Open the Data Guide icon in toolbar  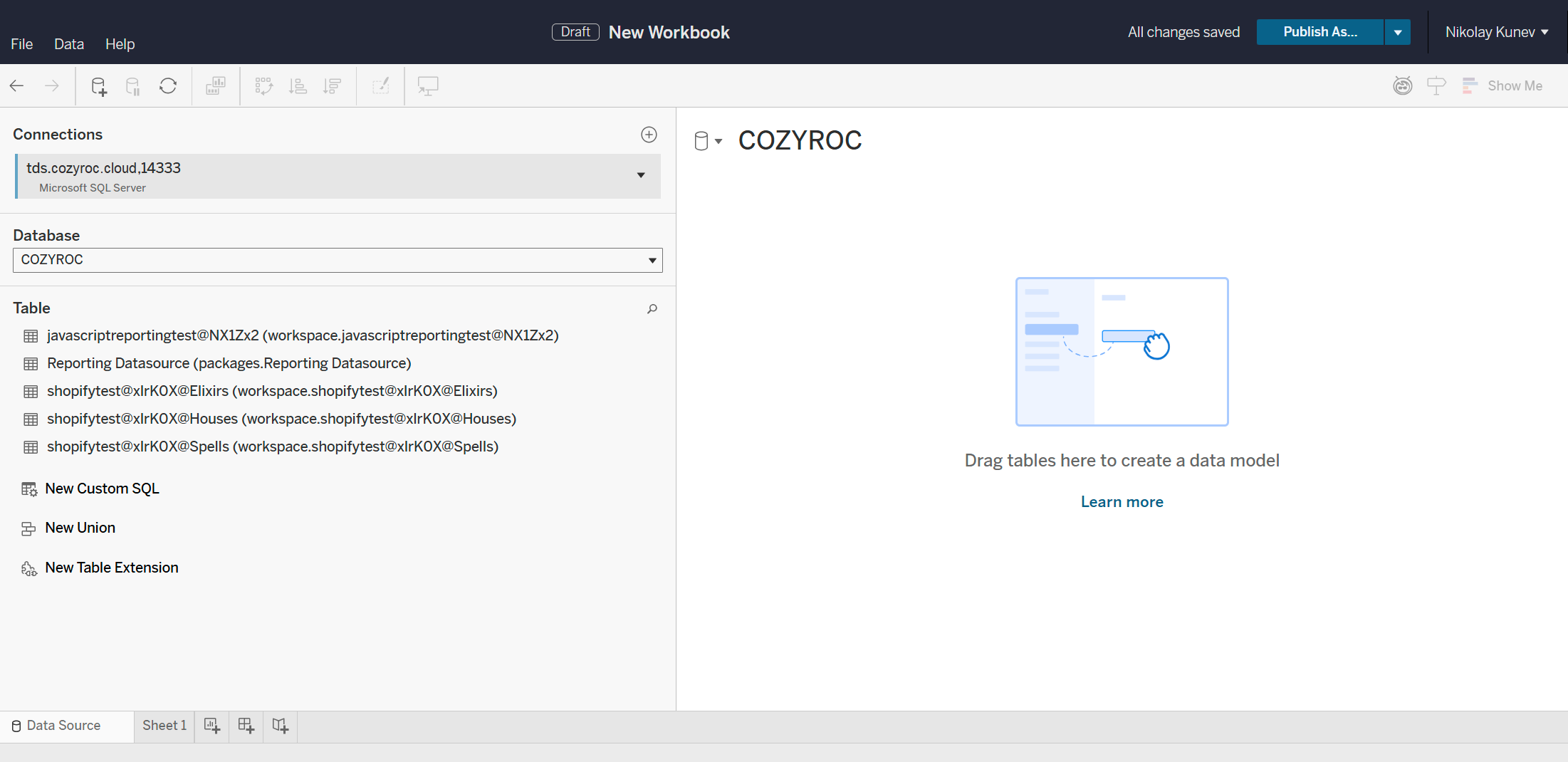click(x=1402, y=86)
